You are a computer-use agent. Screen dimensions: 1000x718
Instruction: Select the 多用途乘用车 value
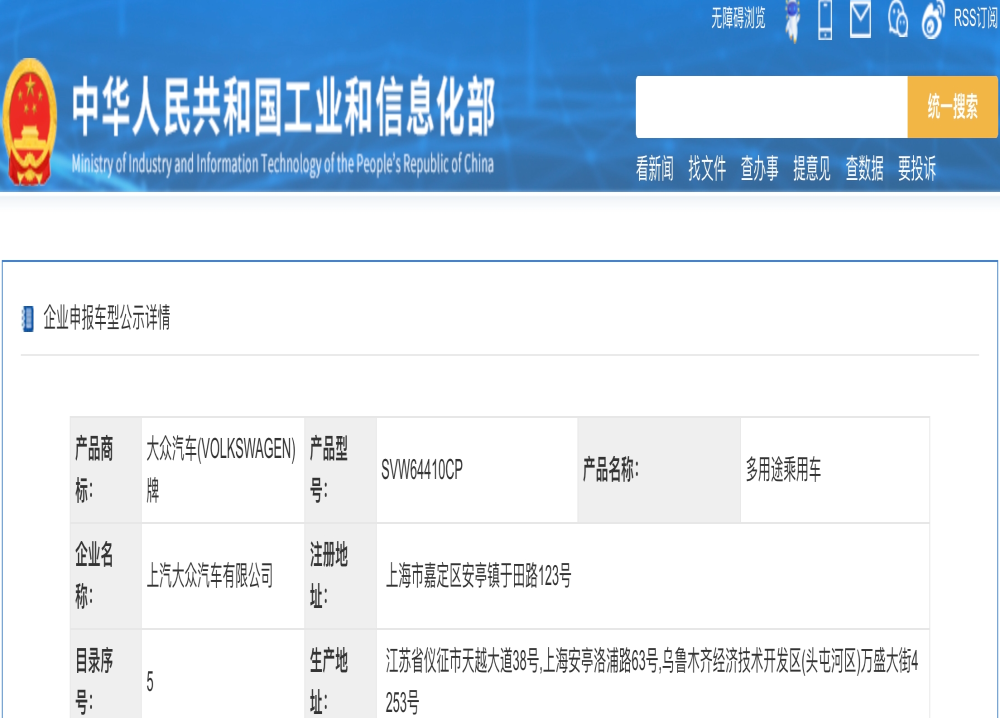pyautogui.click(x=783, y=470)
